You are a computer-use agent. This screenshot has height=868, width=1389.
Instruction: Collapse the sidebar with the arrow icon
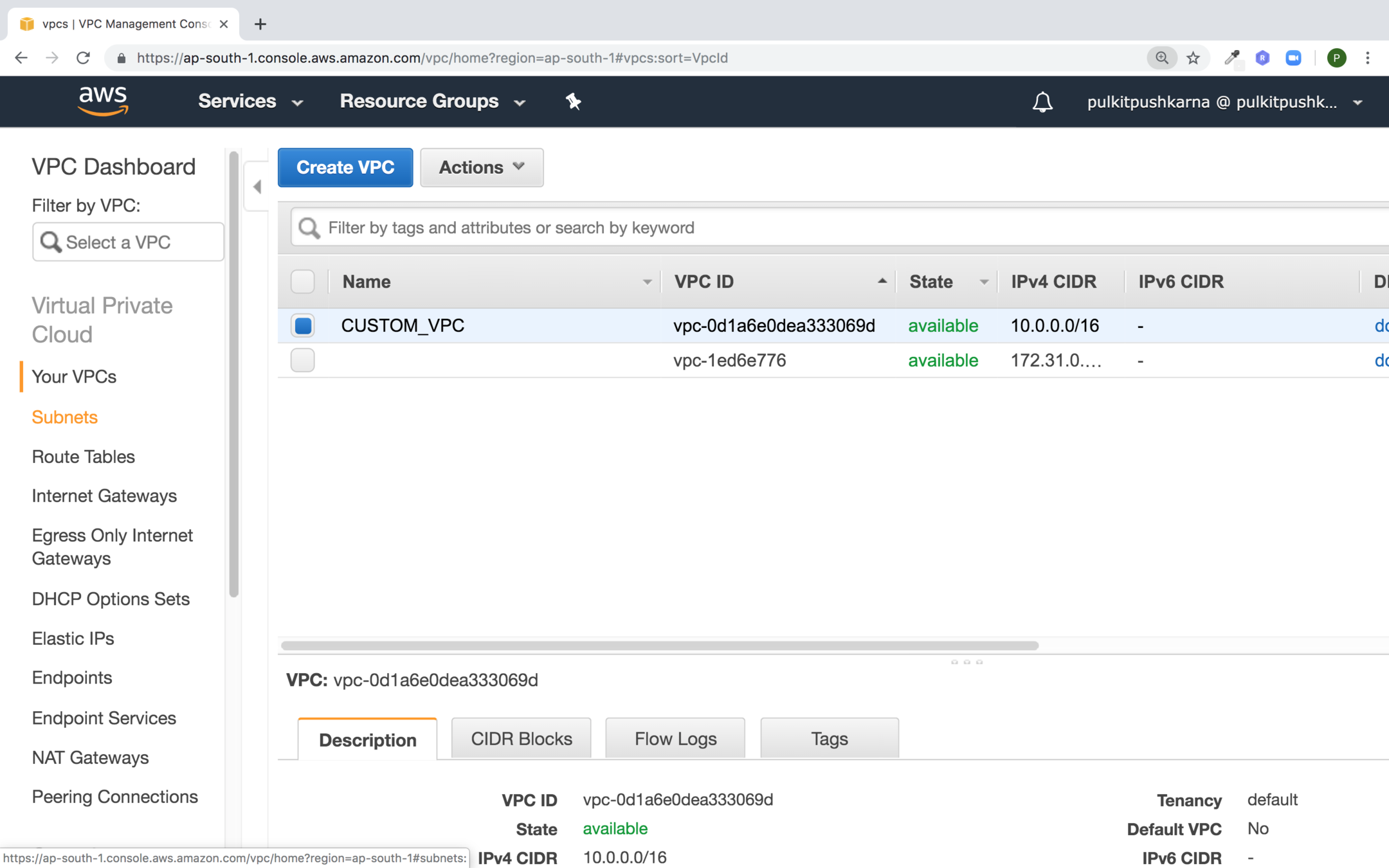point(257,187)
